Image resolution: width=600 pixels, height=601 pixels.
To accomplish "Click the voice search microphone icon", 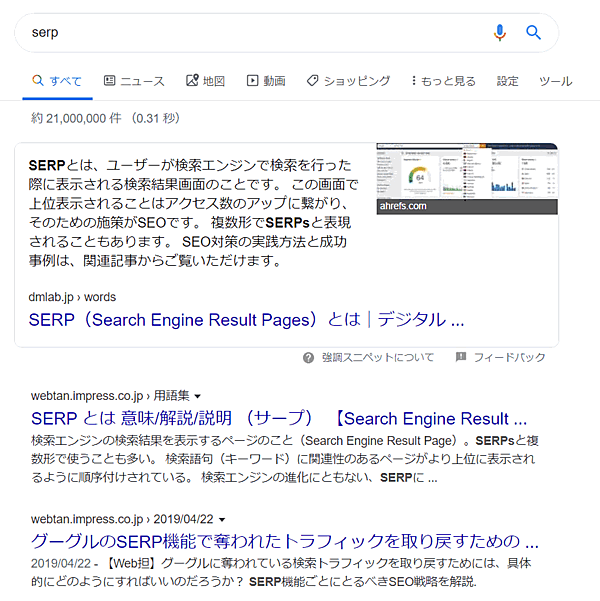I will coord(500,33).
